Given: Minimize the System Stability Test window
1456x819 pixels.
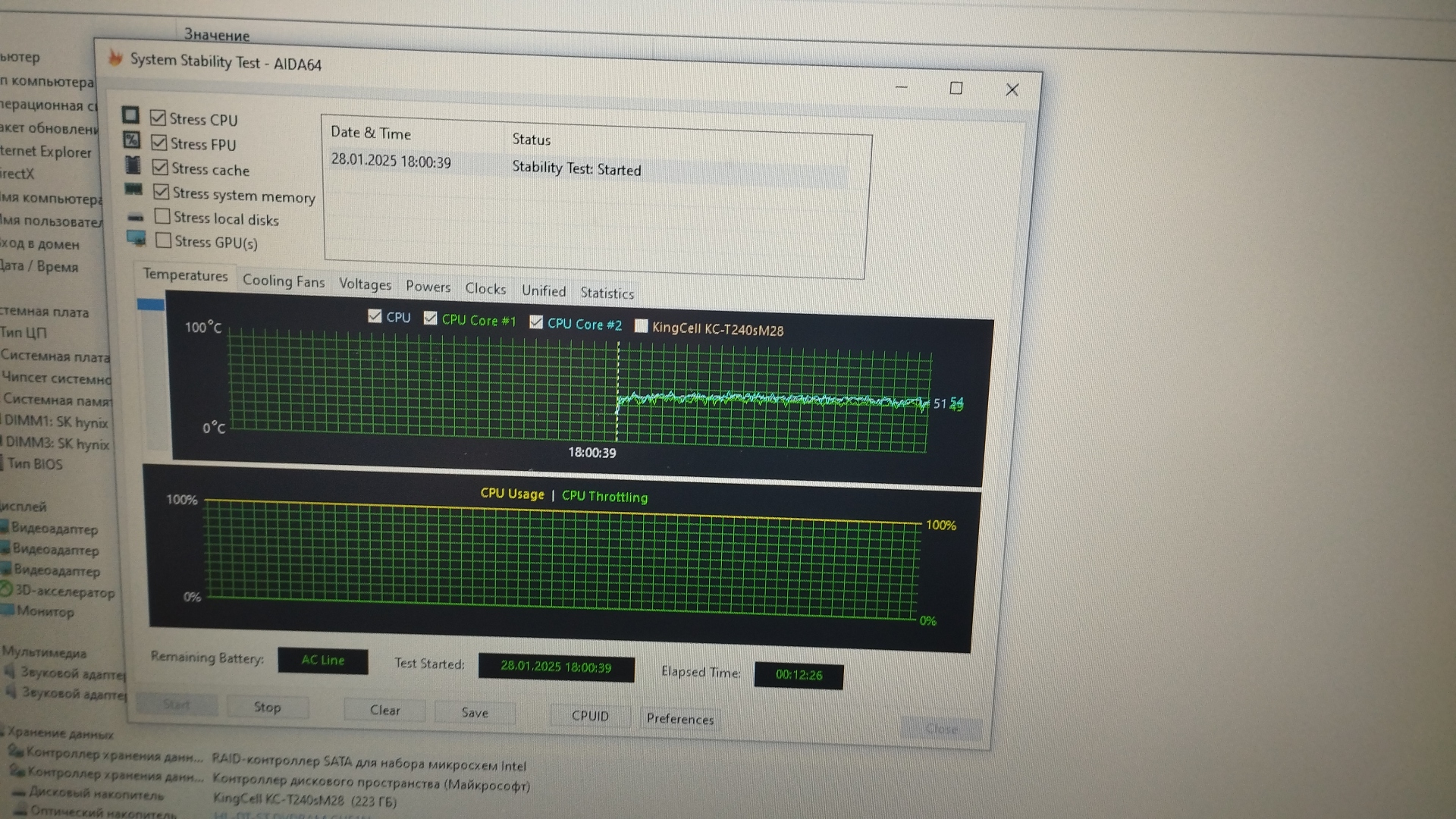Looking at the screenshot, I should click(902, 86).
